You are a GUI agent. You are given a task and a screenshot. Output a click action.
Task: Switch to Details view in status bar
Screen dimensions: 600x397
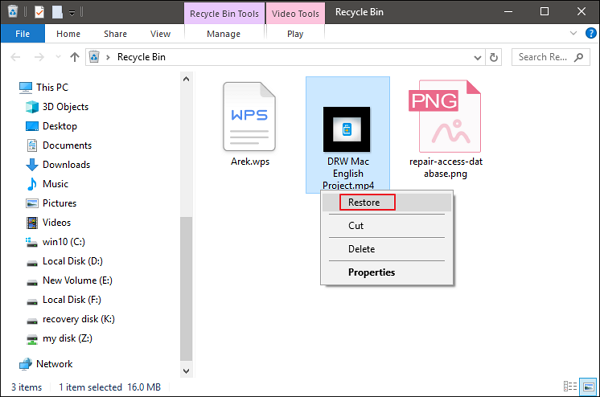(570, 387)
